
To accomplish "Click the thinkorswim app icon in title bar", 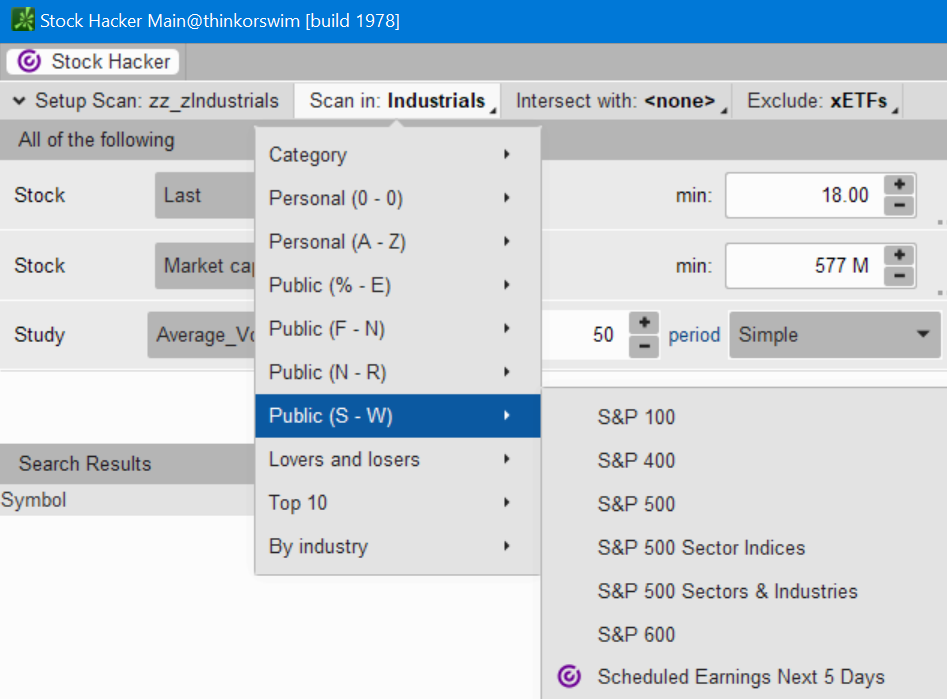I will (x=23, y=20).
